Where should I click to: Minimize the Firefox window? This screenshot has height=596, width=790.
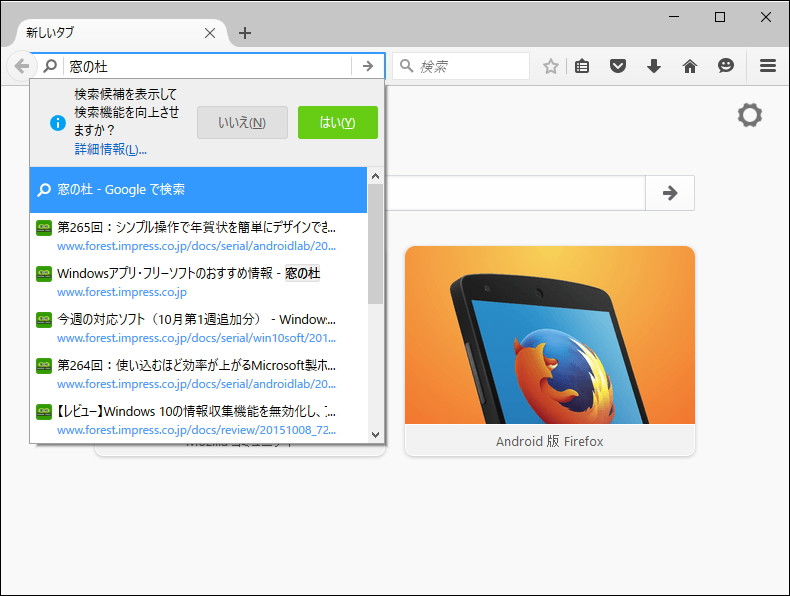click(x=674, y=17)
